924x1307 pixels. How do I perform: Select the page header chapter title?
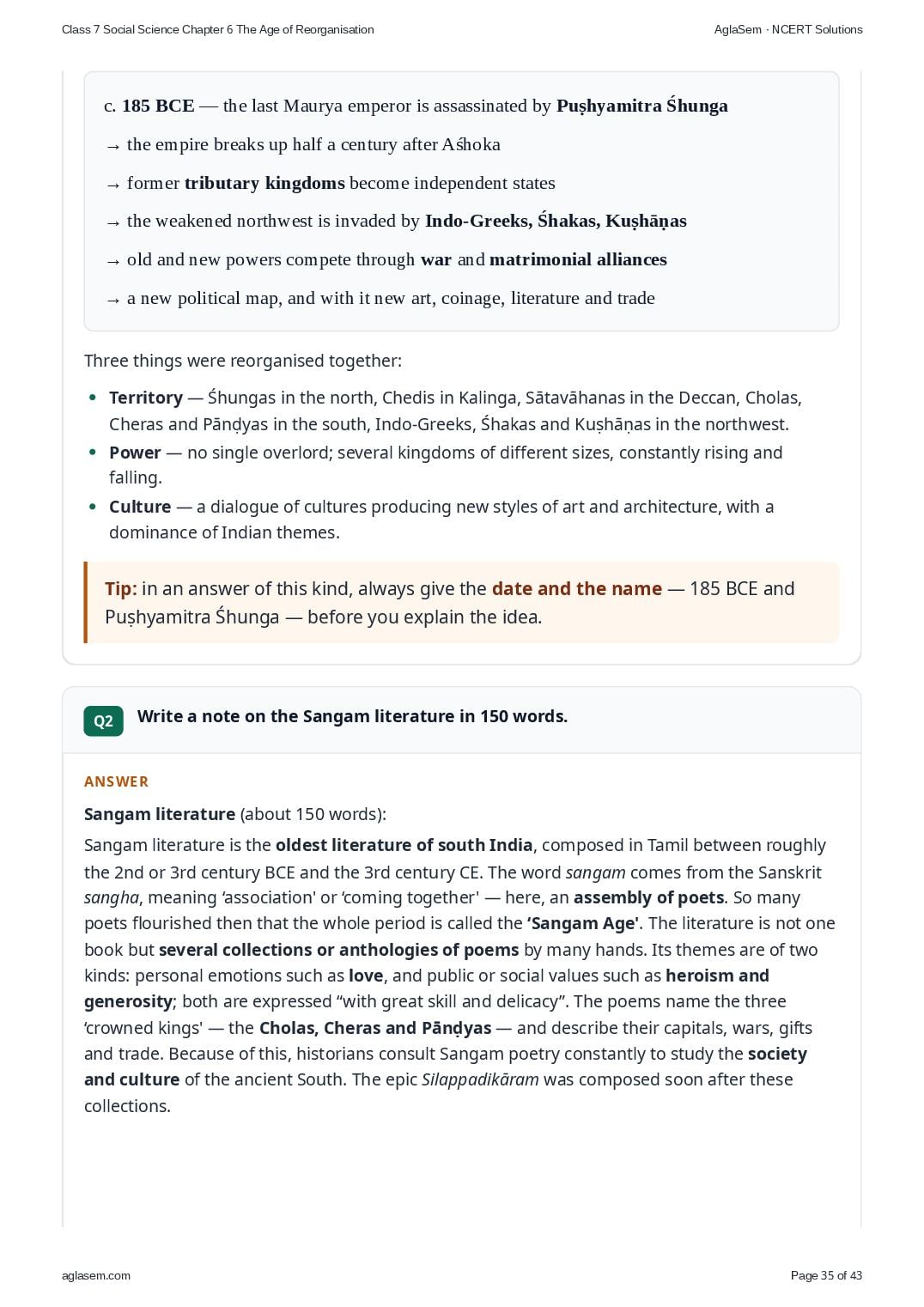pos(218,29)
